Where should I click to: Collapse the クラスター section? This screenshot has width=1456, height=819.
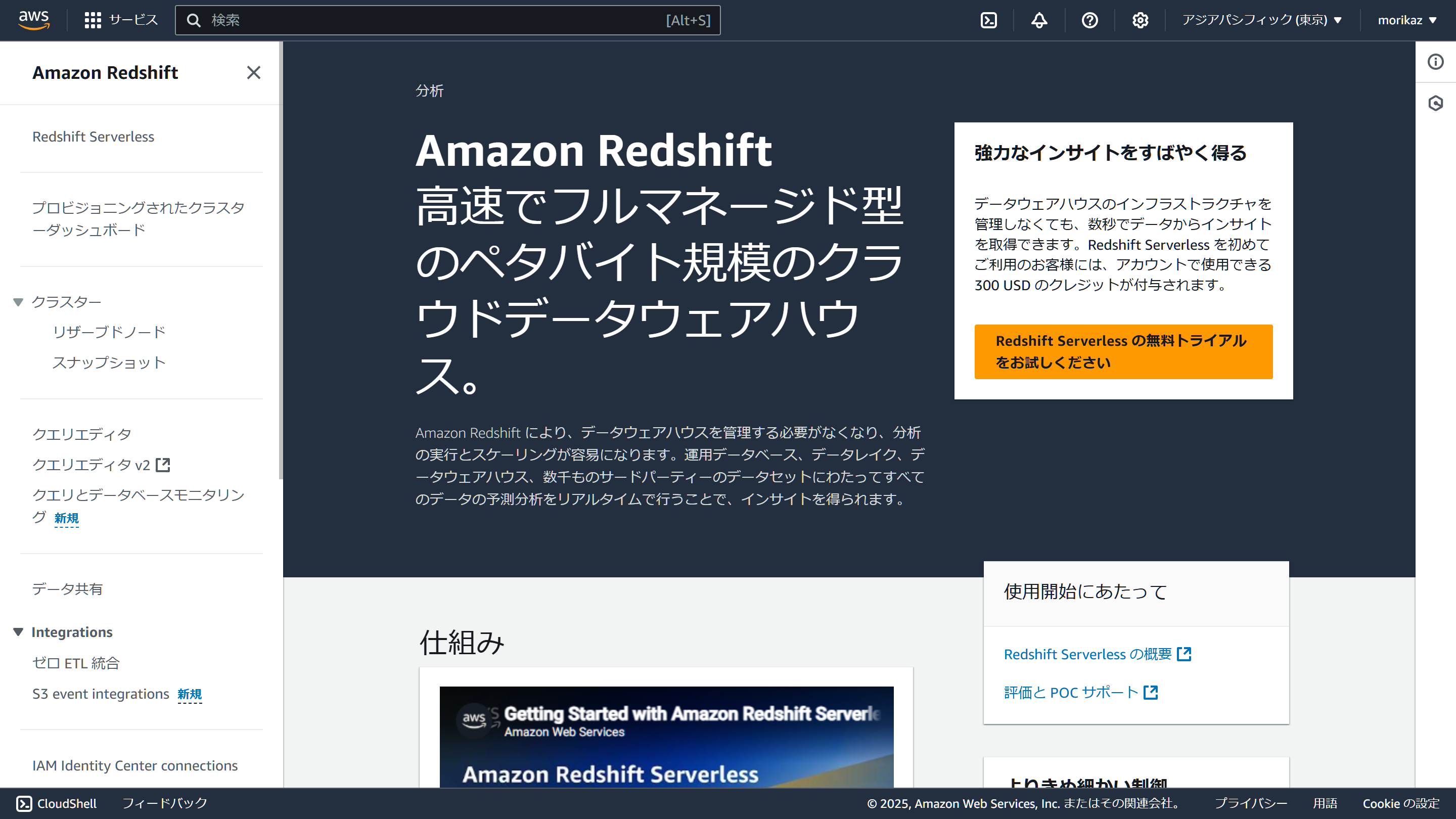pyautogui.click(x=18, y=302)
